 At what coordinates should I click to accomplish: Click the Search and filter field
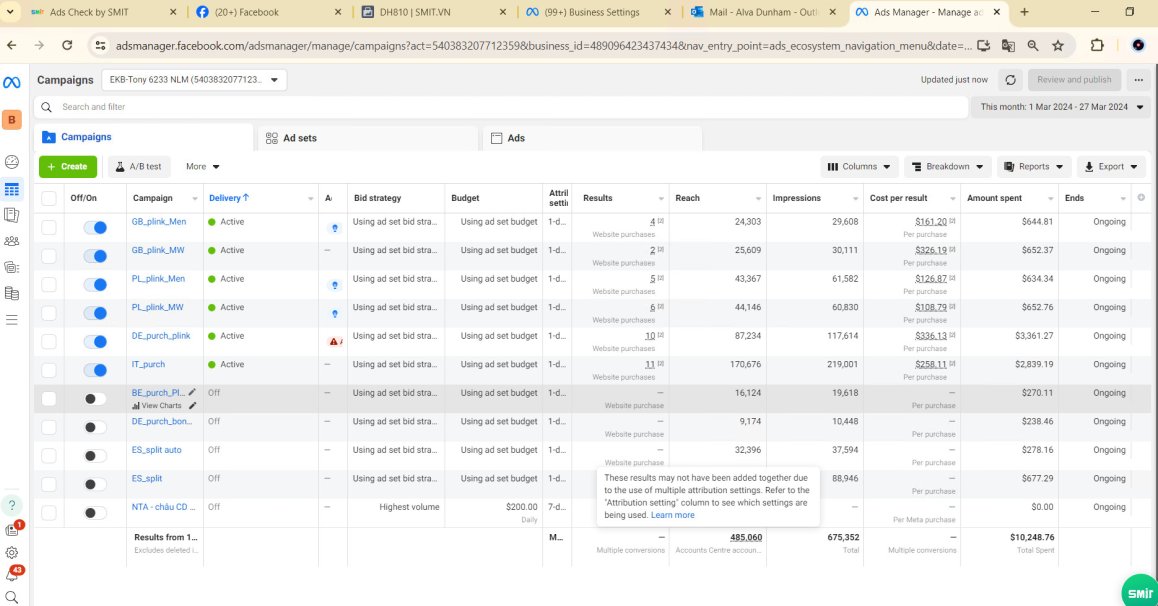(x=501, y=107)
